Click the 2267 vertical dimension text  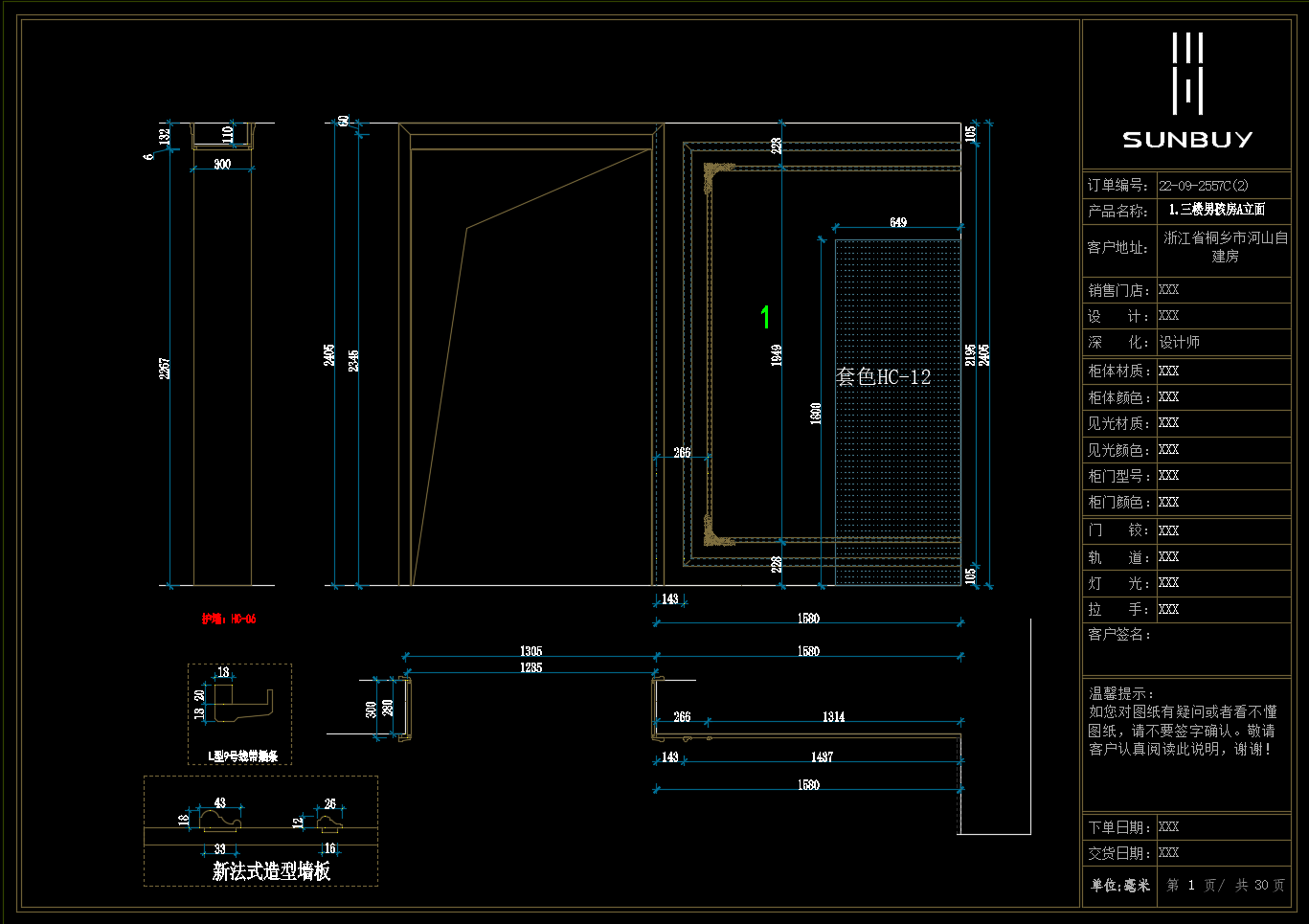[165, 368]
